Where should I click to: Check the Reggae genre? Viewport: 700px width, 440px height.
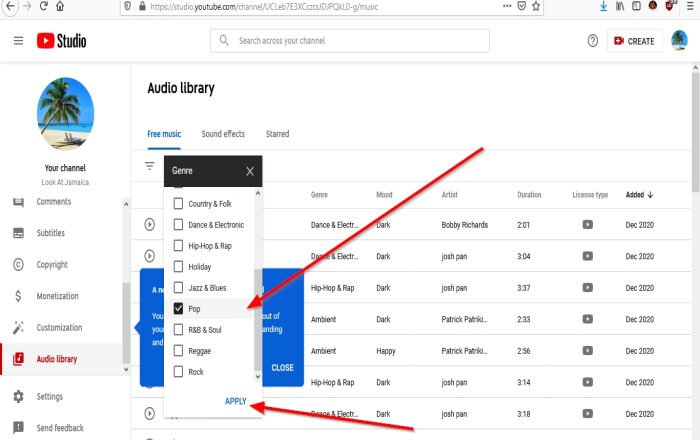click(x=178, y=350)
